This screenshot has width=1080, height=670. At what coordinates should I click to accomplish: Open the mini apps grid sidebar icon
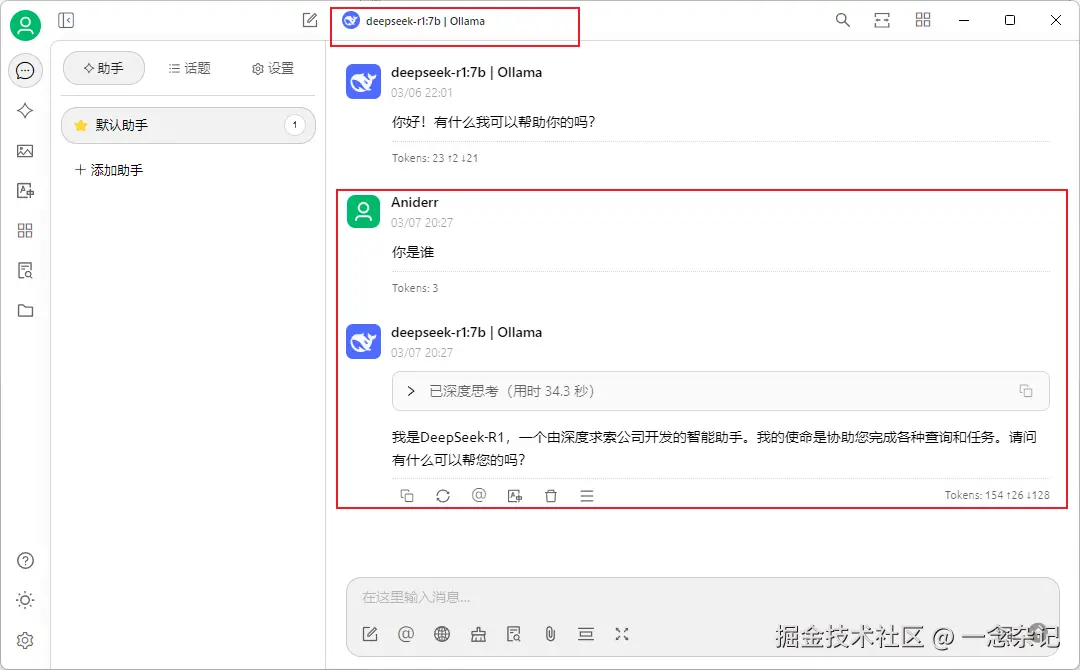(x=25, y=231)
